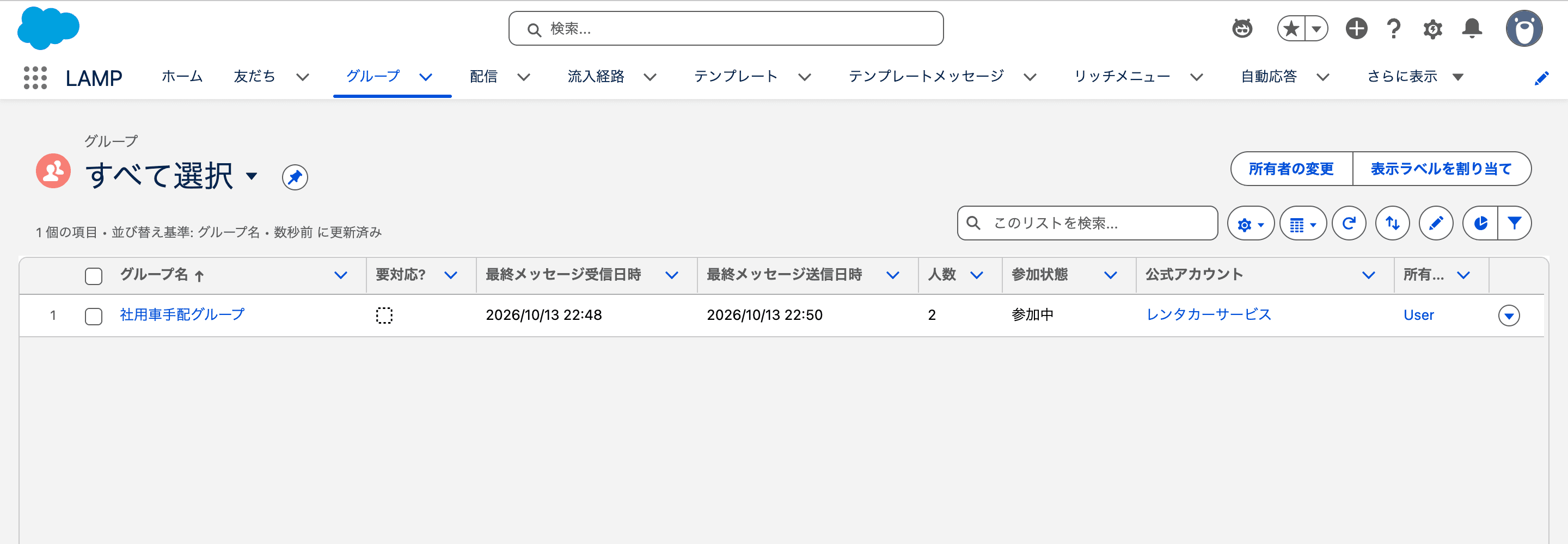Open the テンプレート tab
This screenshot has width=1568, height=544.
tap(736, 77)
